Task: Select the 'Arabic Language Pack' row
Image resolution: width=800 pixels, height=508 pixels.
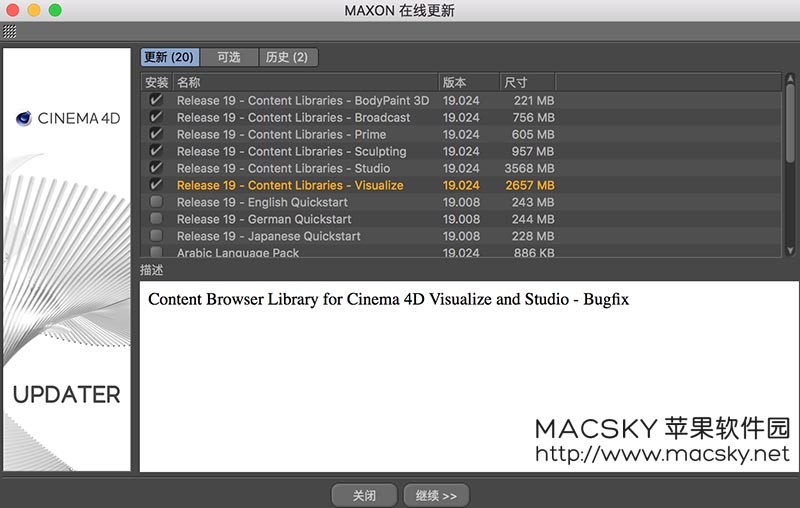Action: tap(461, 251)
